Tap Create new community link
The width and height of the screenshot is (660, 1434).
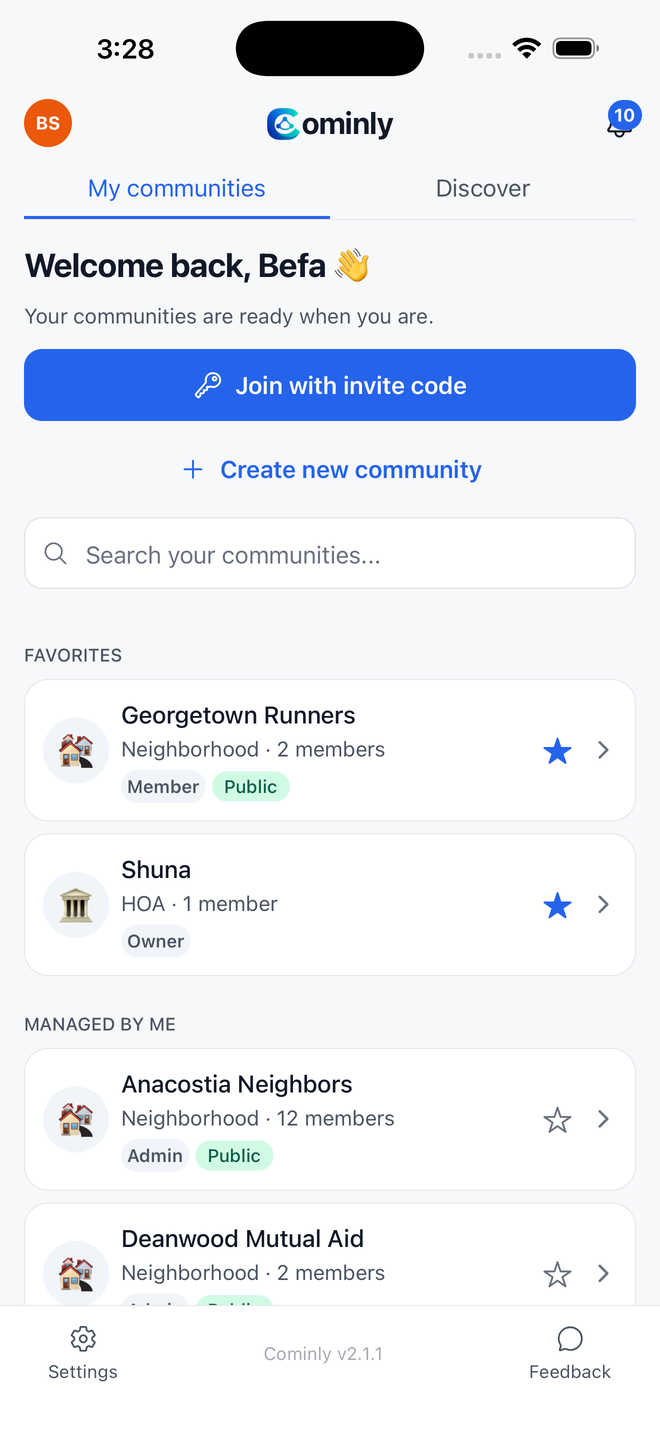tap(332, 470)
